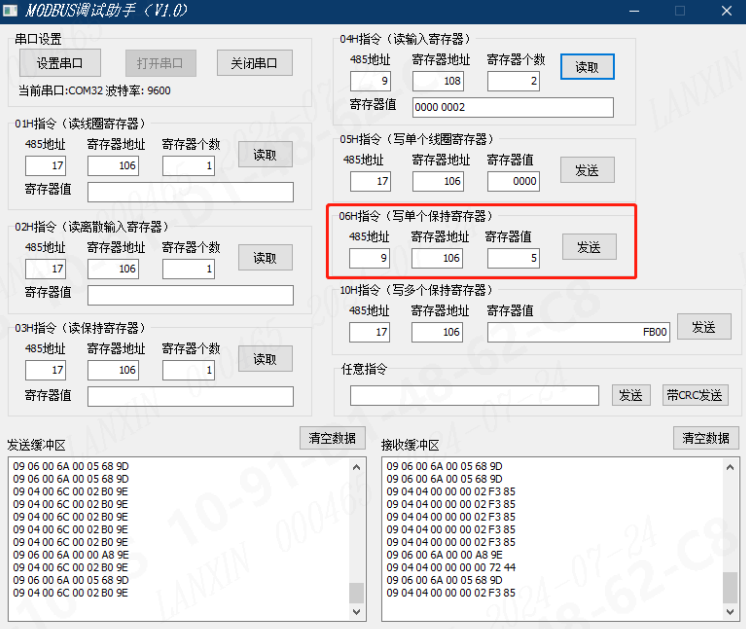
Task: Click the 关闭串口 button
Action: coord(255,63)
